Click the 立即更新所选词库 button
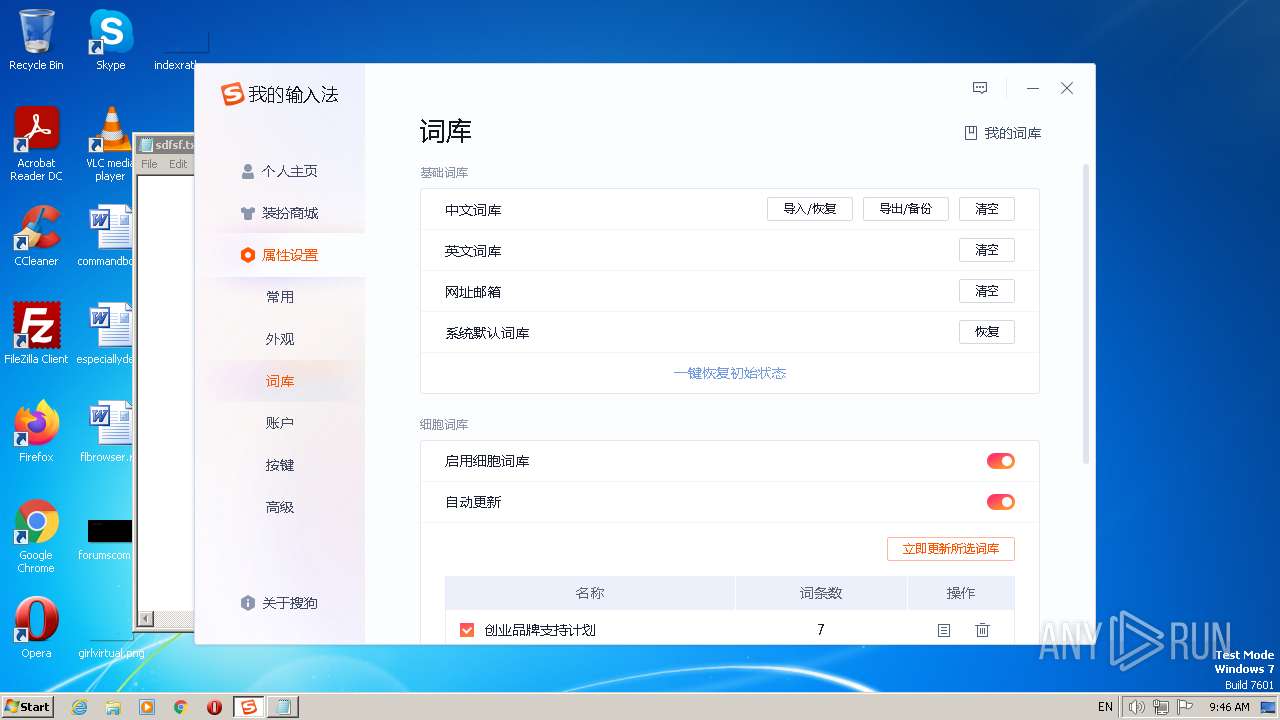This screenshot has width=1280, height=720. (951, 549)
